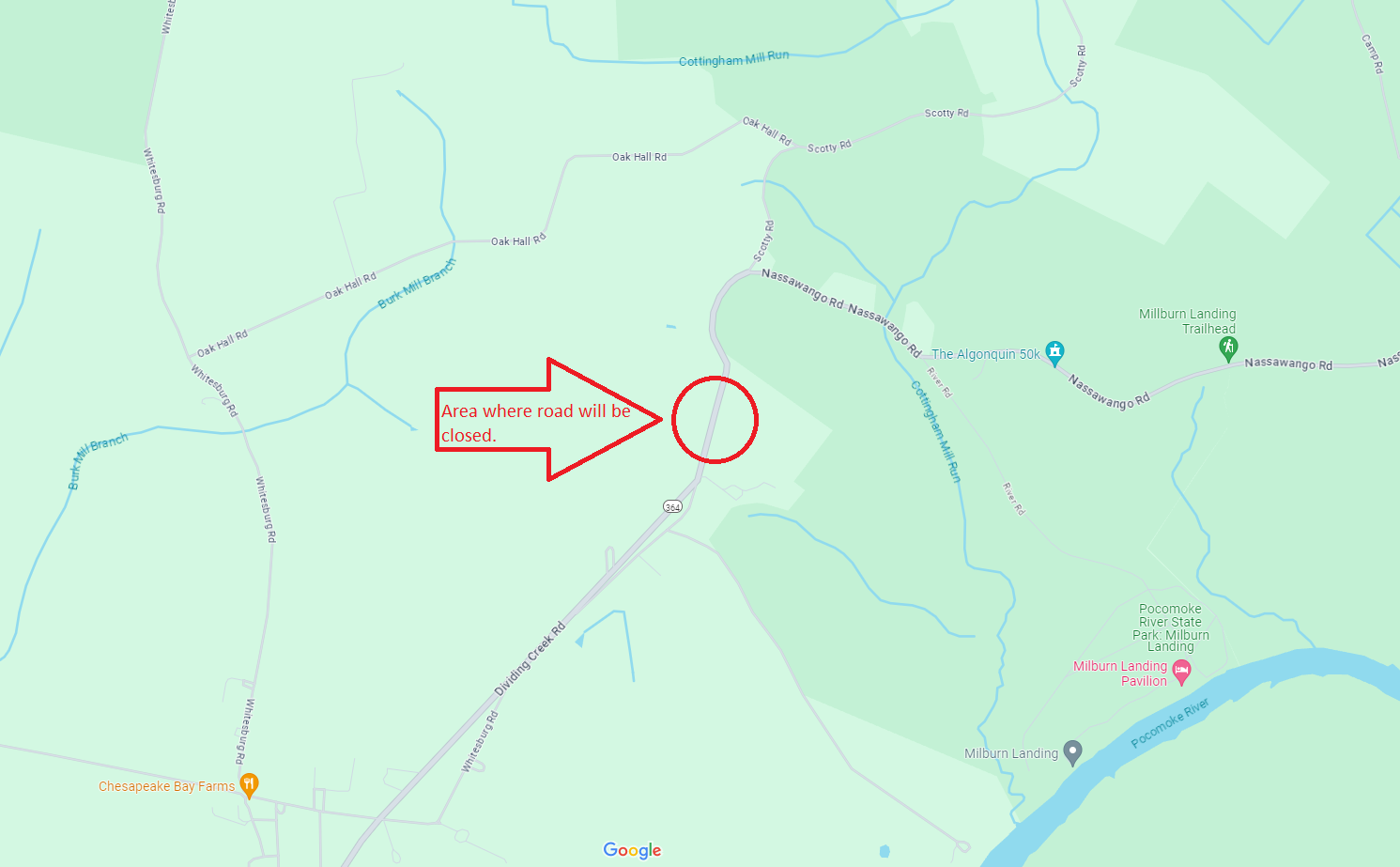This screenshot has width=1400, height=867.
Task: Open the Millburn Landing Trailhead hiking pin
Action: point(1228,349)
